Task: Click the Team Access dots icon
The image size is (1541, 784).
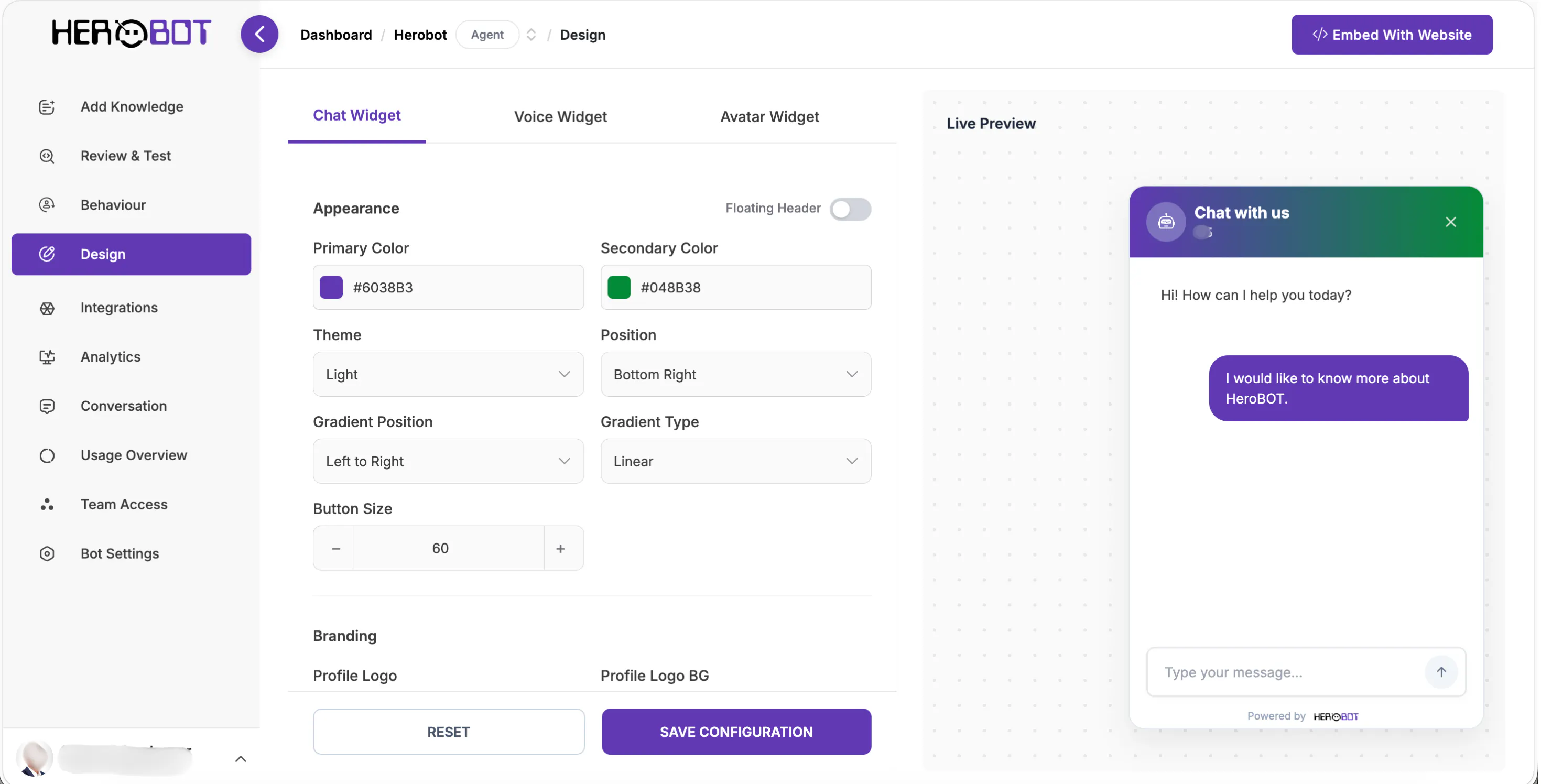Action: 47,505
